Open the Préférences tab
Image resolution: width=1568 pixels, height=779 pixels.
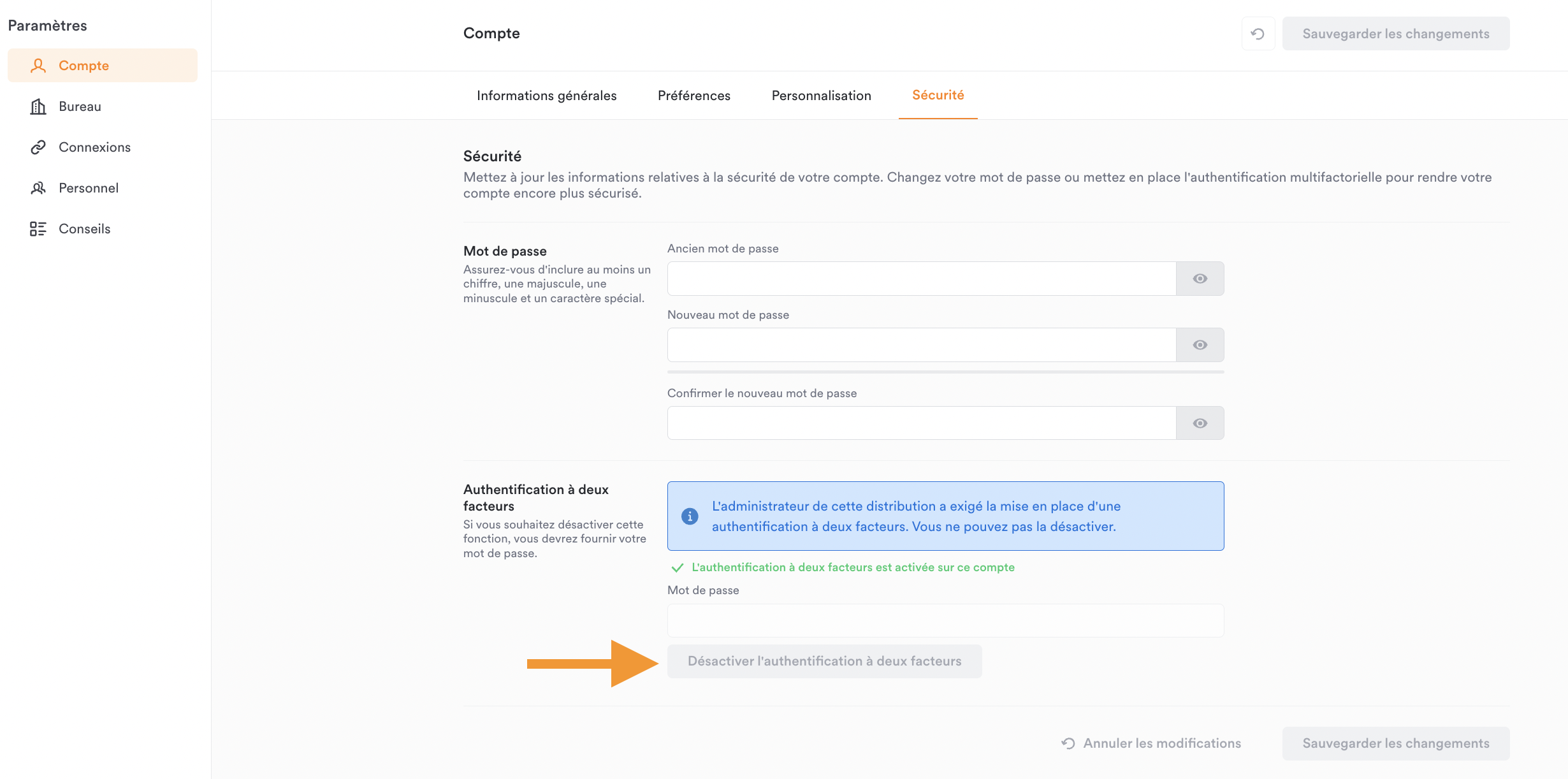pos(694,96)
